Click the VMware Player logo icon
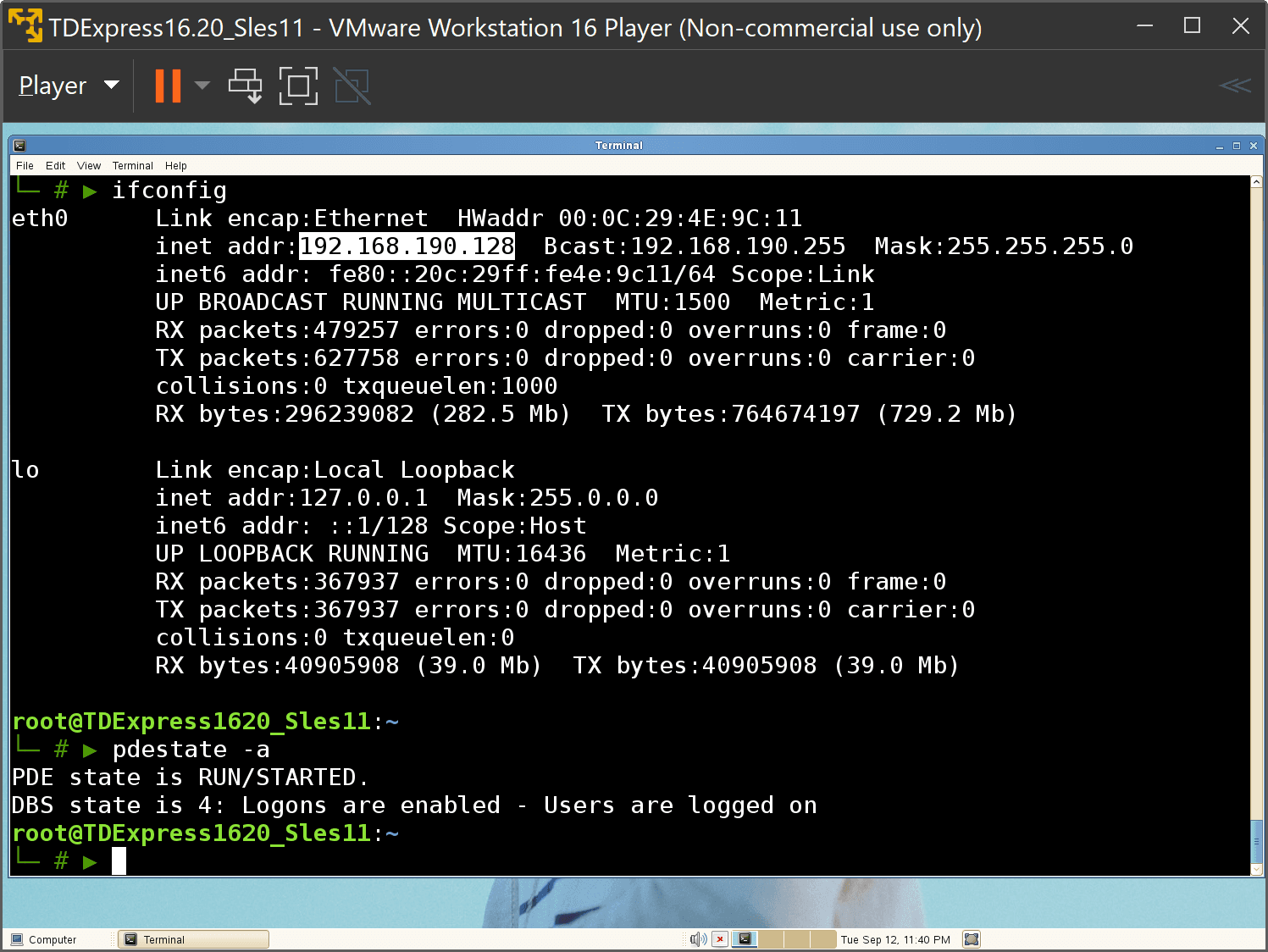 (25, 25)
